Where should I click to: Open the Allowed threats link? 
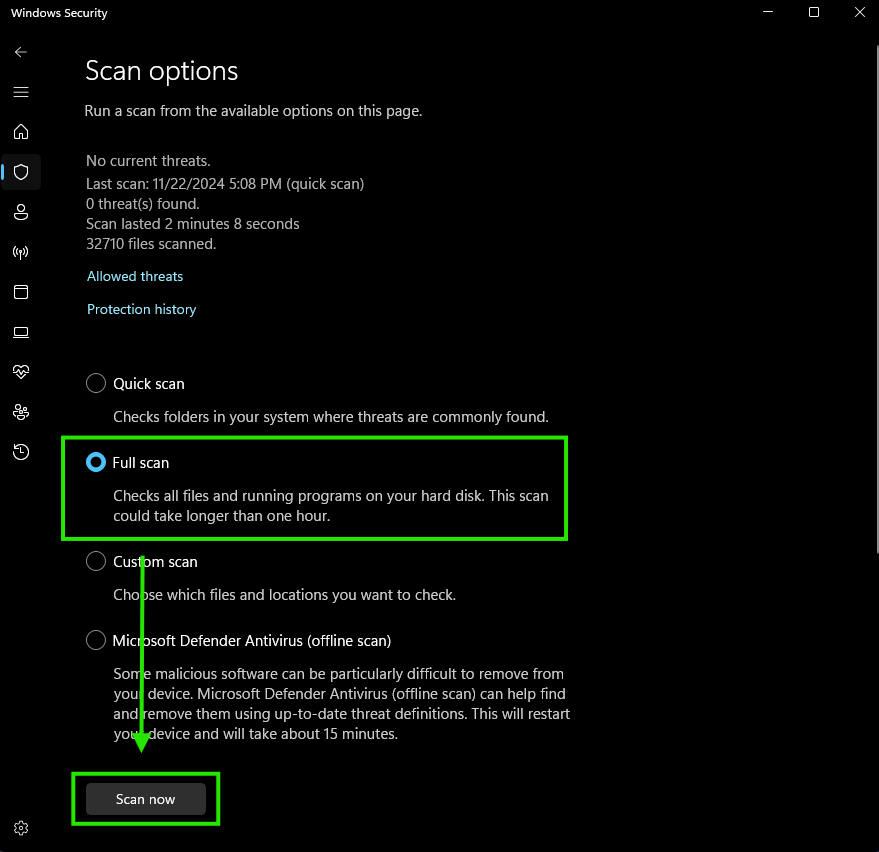pos(135,276)
